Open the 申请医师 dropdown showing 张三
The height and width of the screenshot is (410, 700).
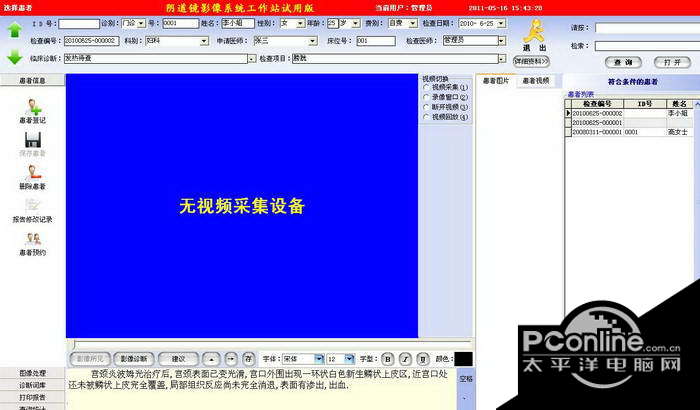[312, 41]
